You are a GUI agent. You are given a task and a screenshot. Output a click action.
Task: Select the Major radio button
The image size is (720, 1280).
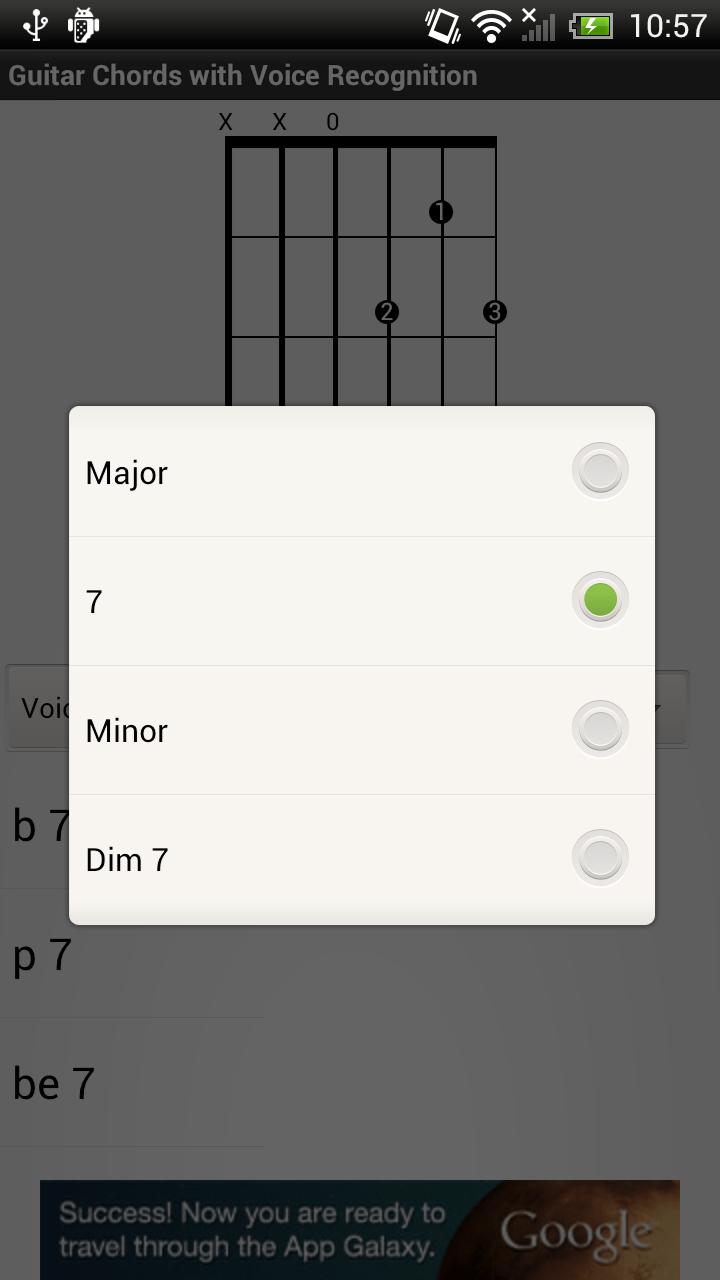[x=600, y=471]
